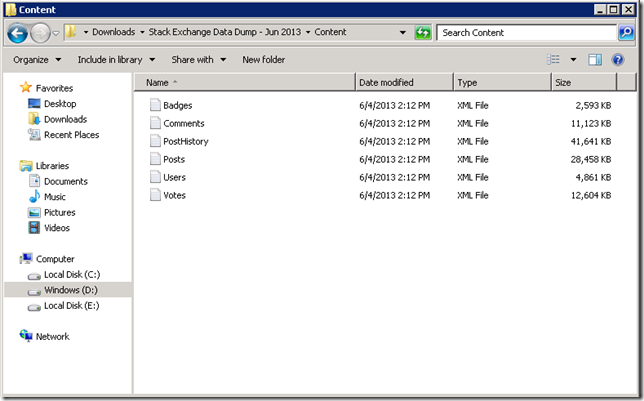Open the Include in library menu
The height and width of the screenshot is (401, 644).
click(115, 60)
